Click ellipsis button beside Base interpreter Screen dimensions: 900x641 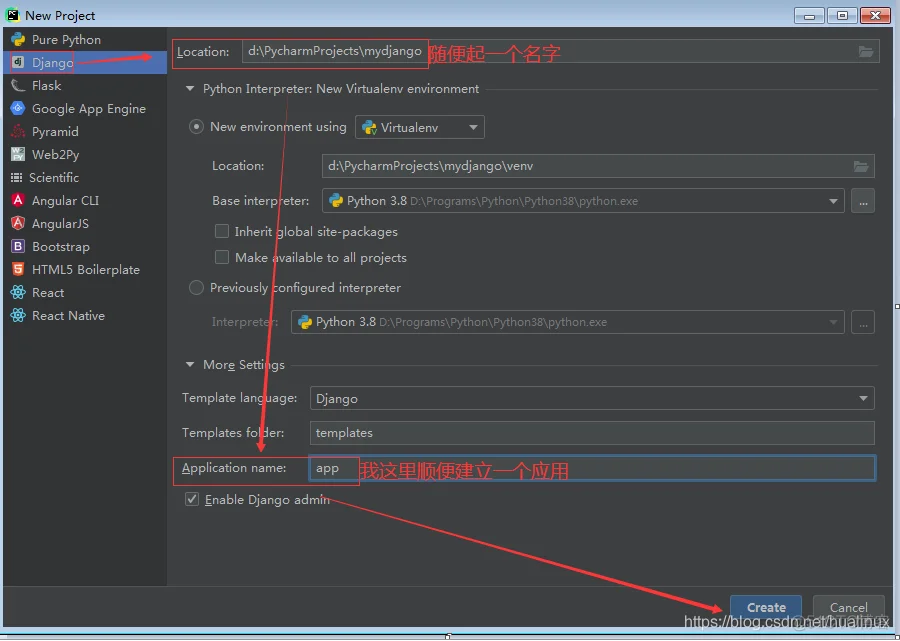[x=863, y=201]
